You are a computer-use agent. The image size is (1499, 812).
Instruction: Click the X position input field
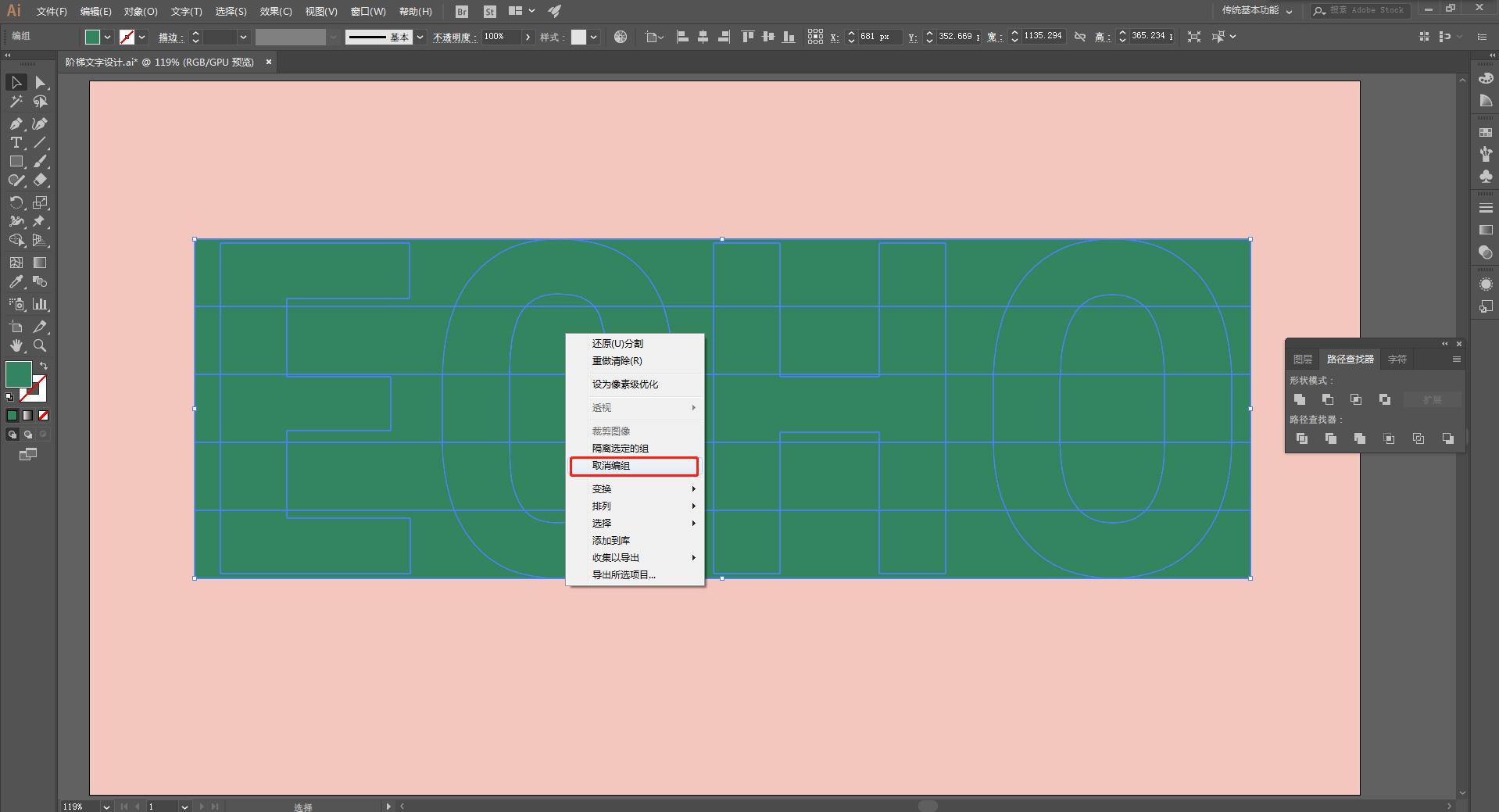(879, 37)
